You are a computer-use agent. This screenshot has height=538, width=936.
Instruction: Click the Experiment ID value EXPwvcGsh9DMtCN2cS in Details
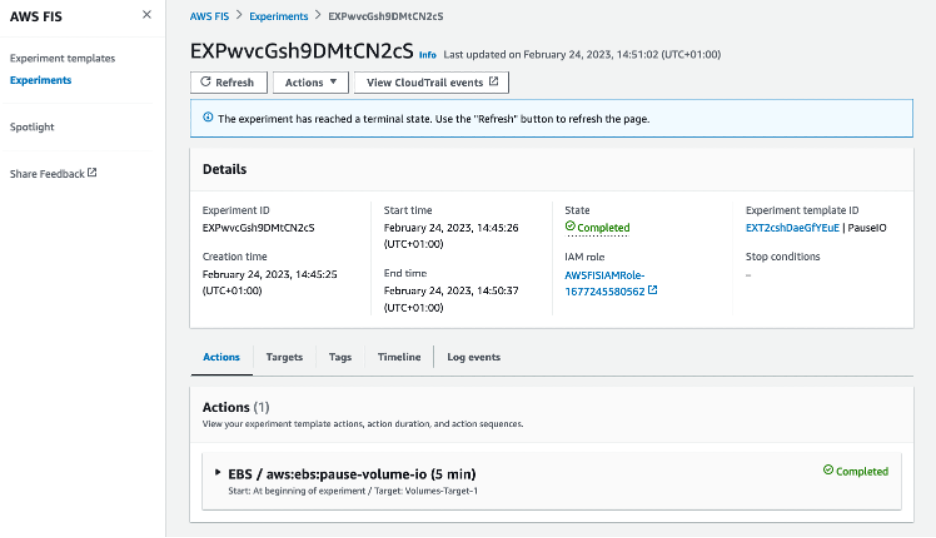[x=258, y=228]
